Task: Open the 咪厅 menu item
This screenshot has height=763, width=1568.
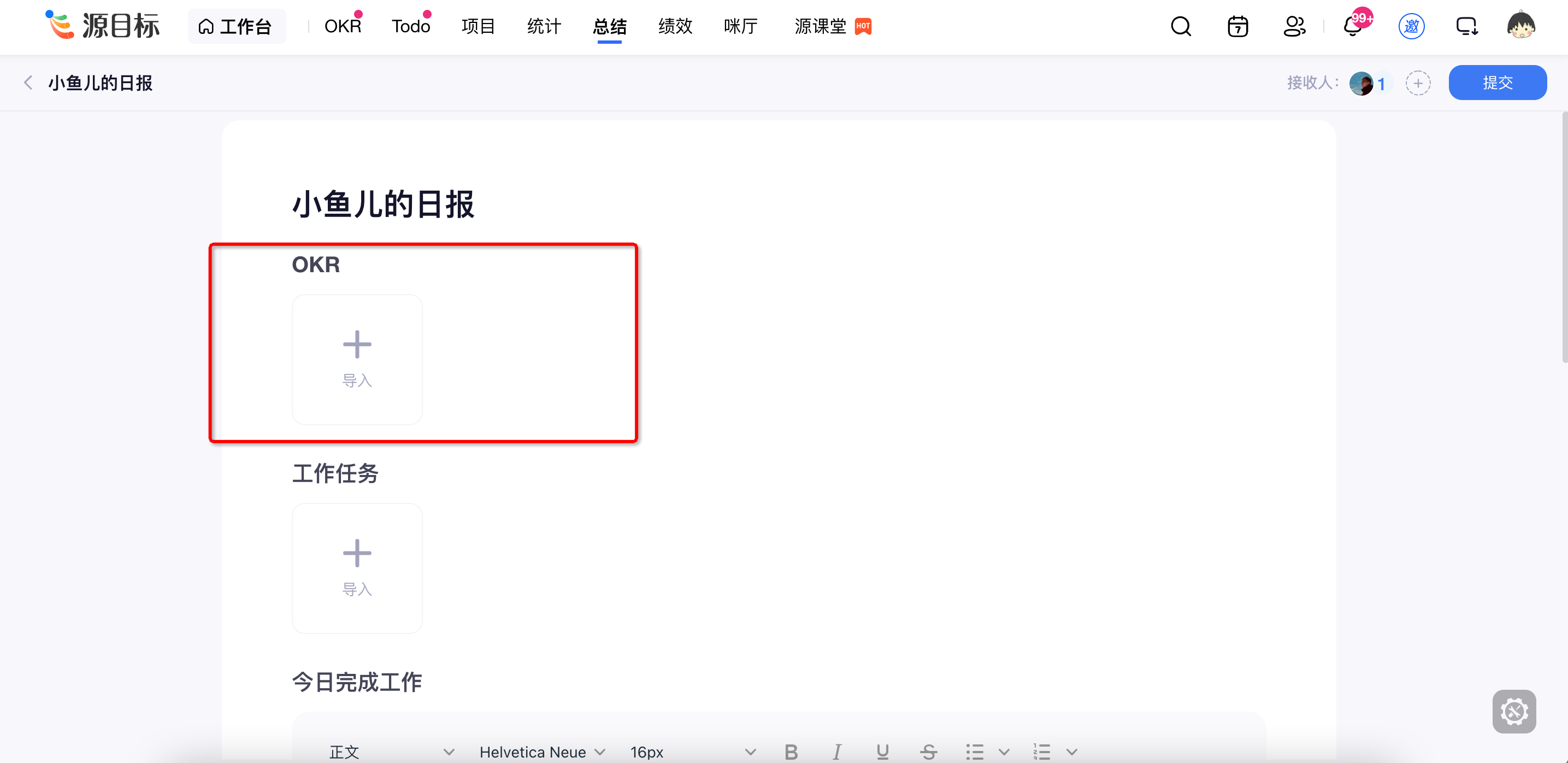Action: [740, 26]
